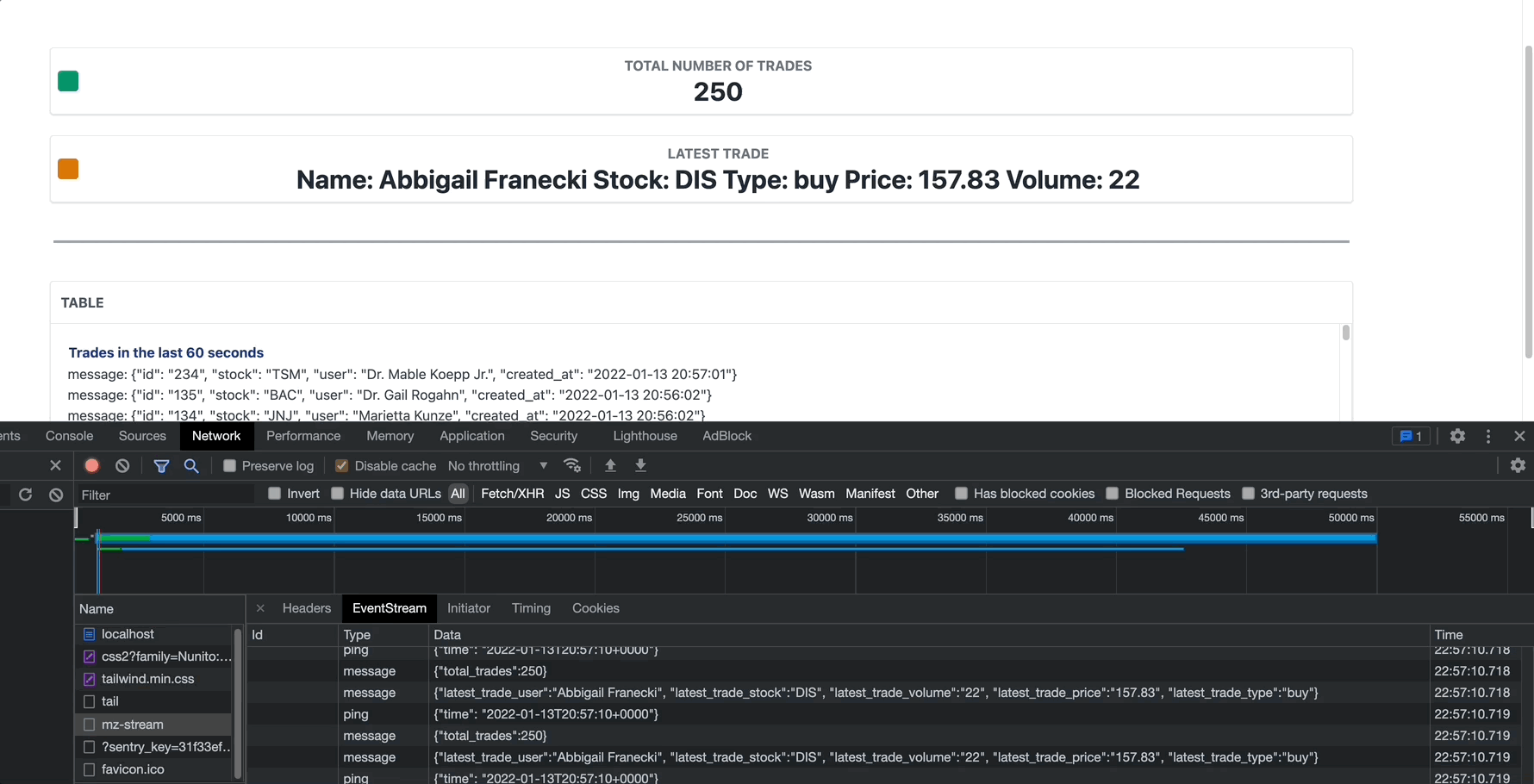Filter requests by WS type

[x=777, y=494]
